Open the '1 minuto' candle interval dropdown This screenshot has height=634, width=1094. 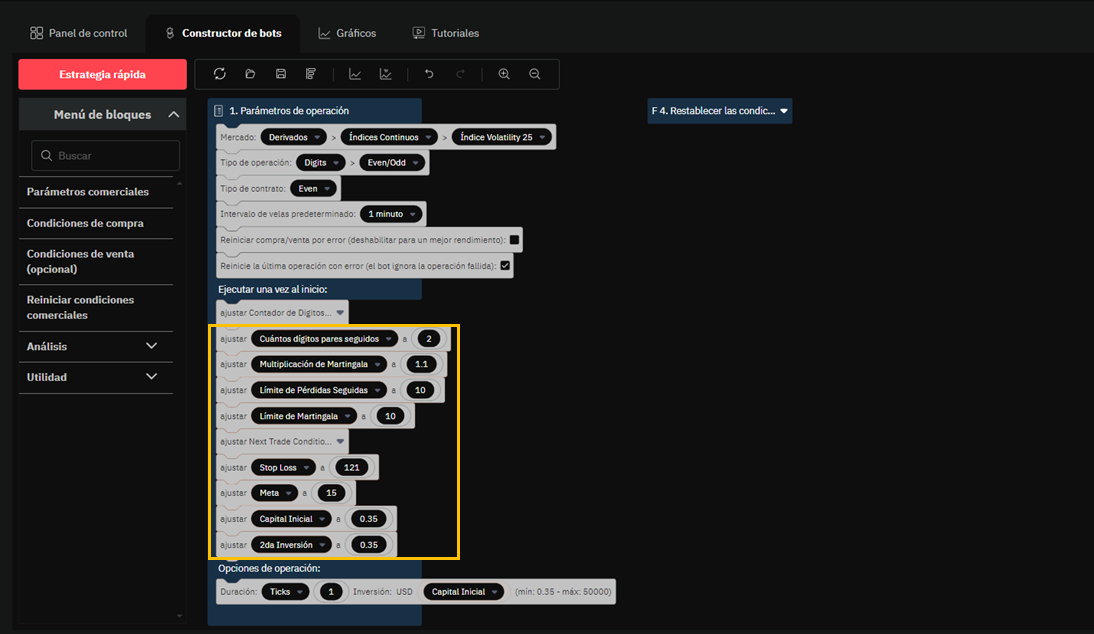391,214
